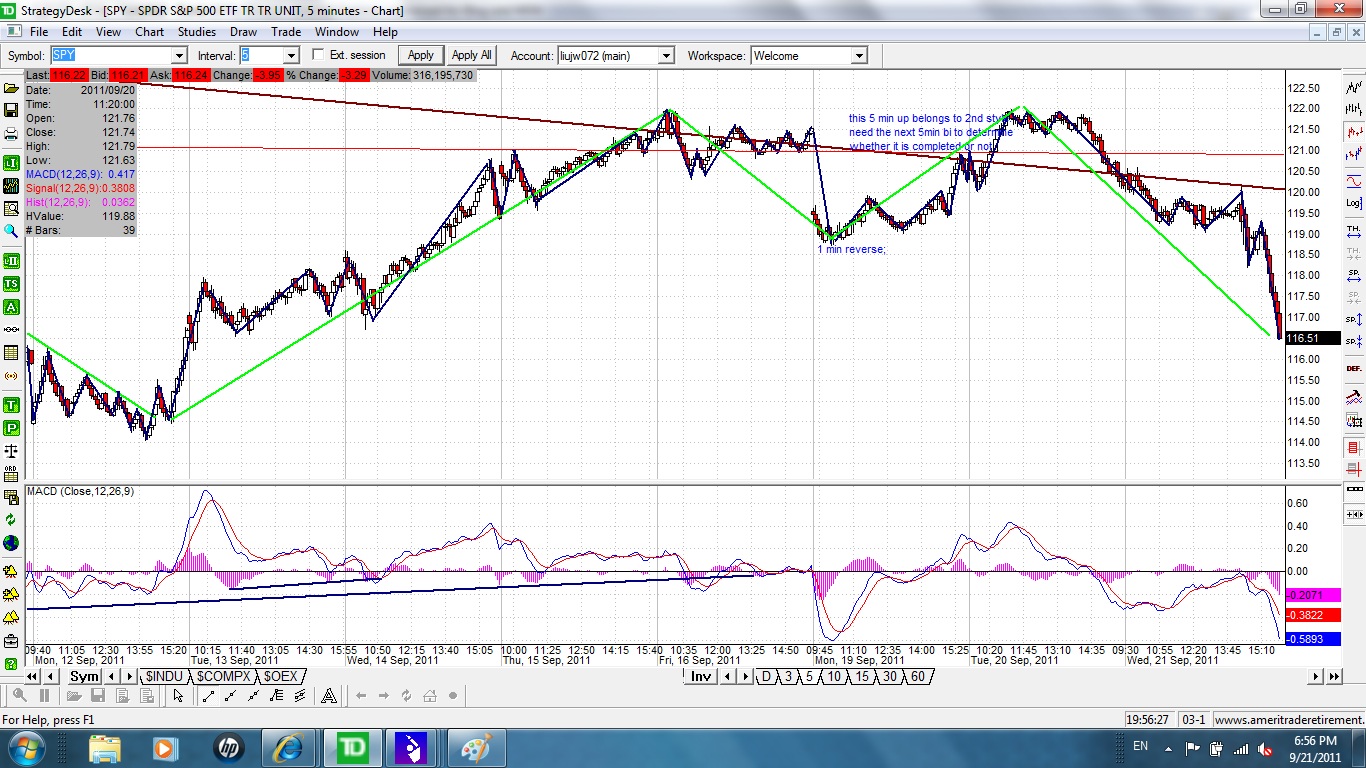This screenshot has width=1366, height=768.
Task: Click the magnifier icon in bottom toolbar
Action: point(20,696)
